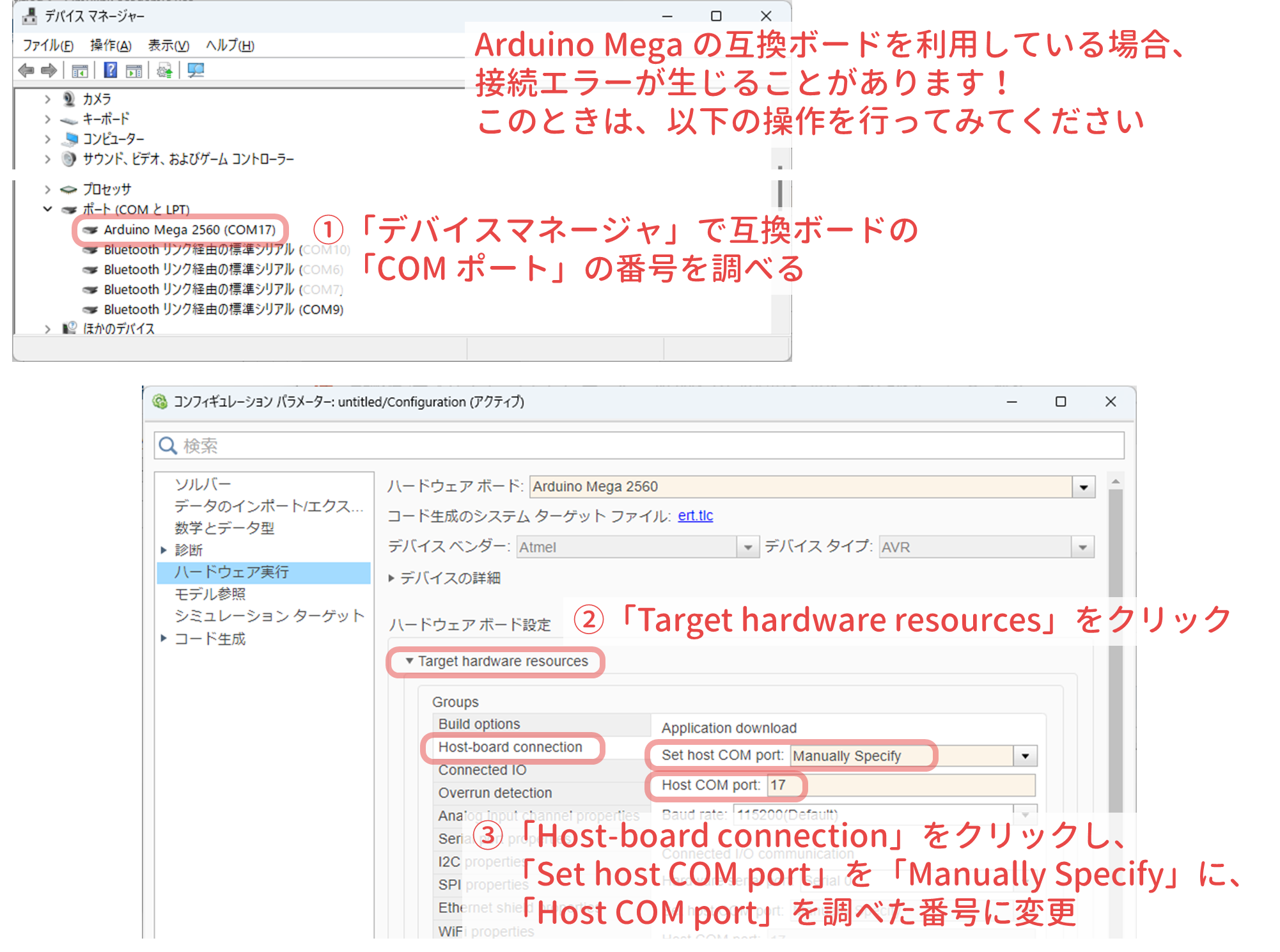This screenshot has height=952, width=1280.
Task: Click the Show/Hide console tree toolbar icon
Action: click(79, 70)
